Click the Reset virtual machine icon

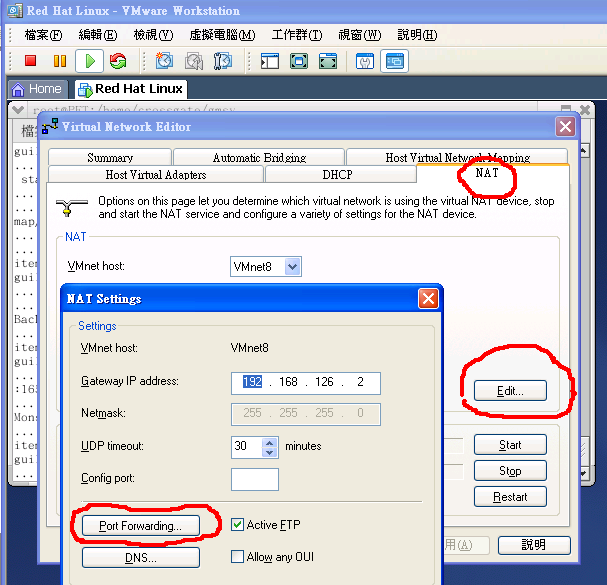point(118,61)
